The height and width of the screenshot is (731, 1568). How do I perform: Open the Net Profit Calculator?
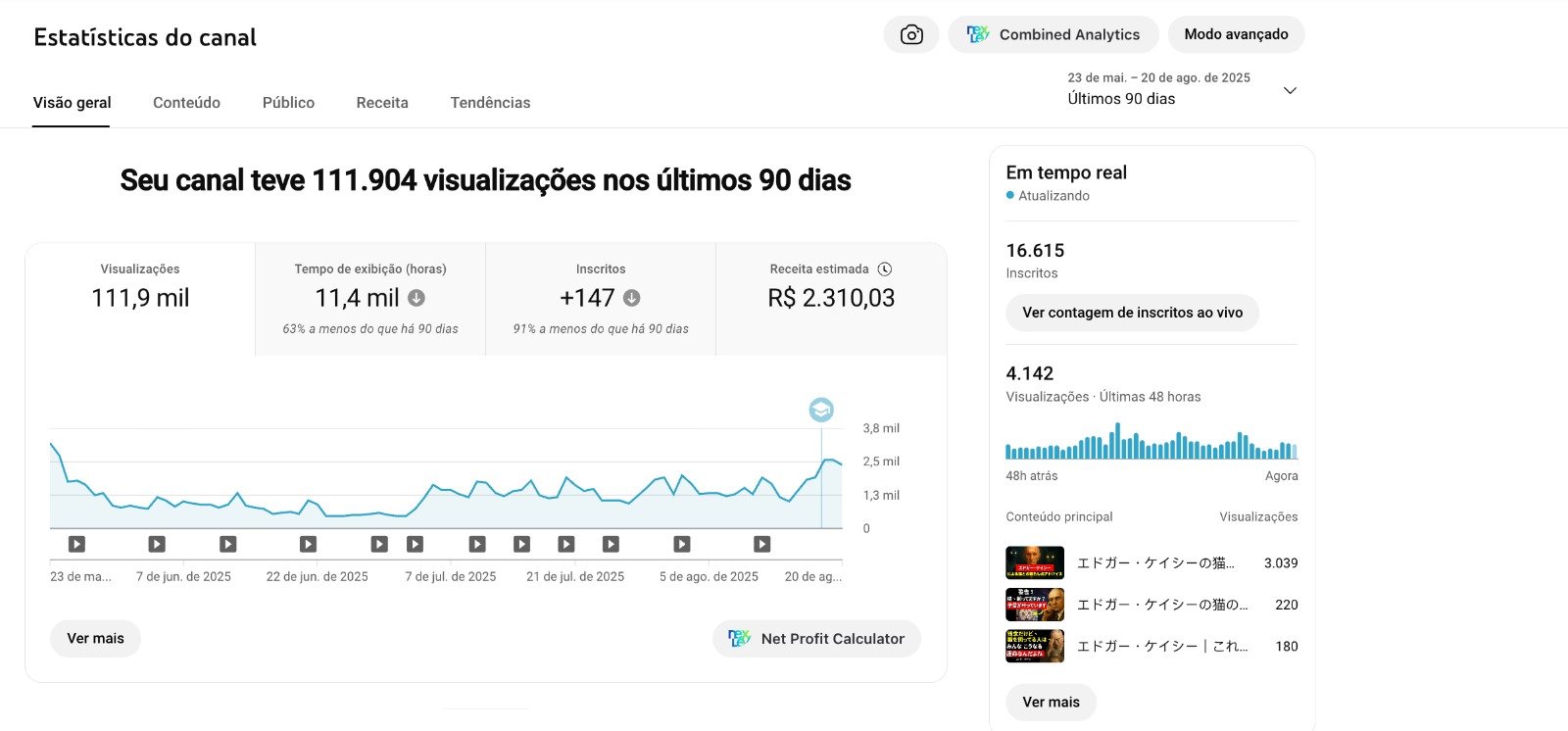pyautogui.click(x=816, y=639)
